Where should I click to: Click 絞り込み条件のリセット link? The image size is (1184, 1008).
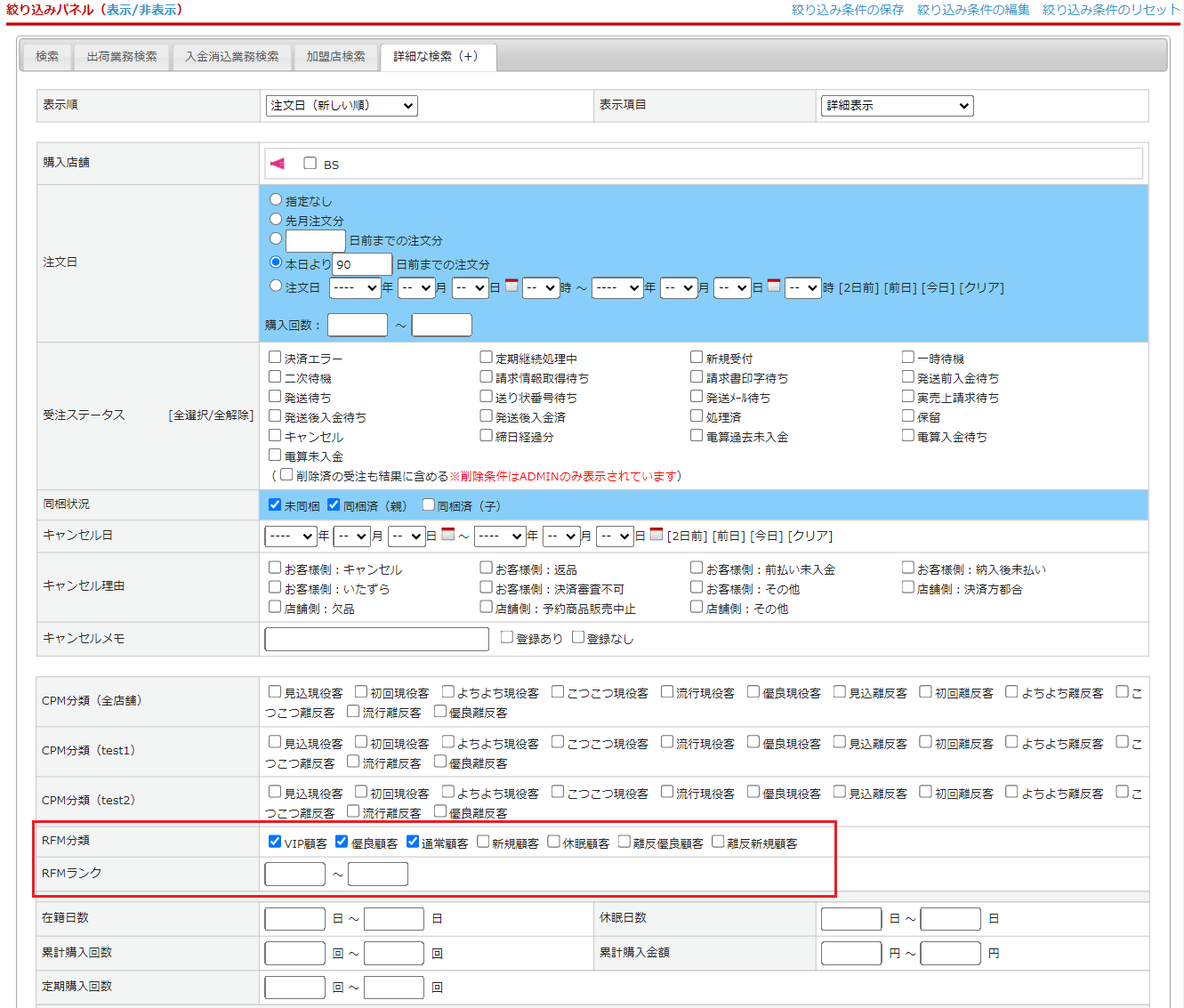coord(1110,10)
